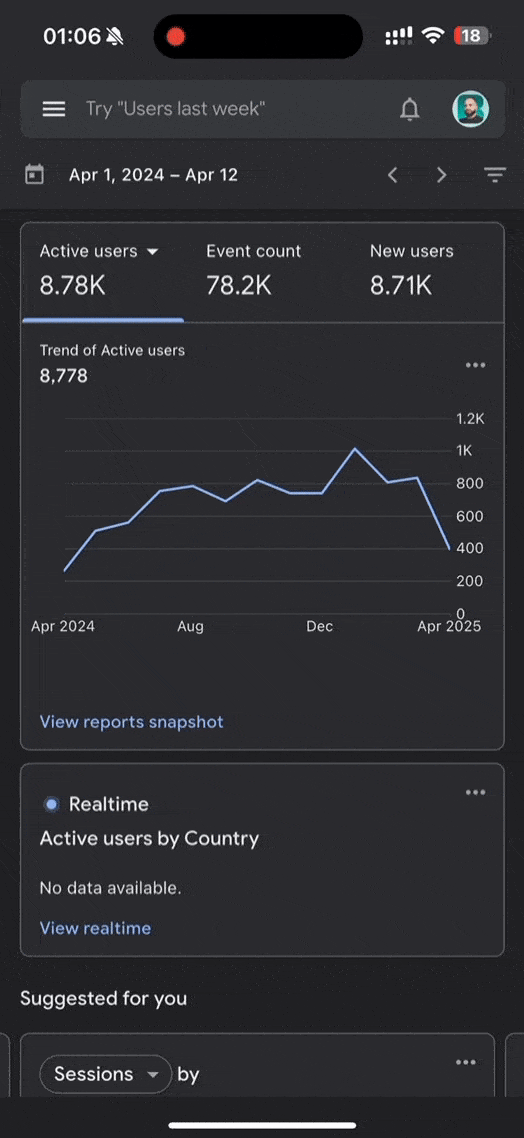Go to next date range arrow
This screenshot has width=524, height=1138.
click(441, 175)
